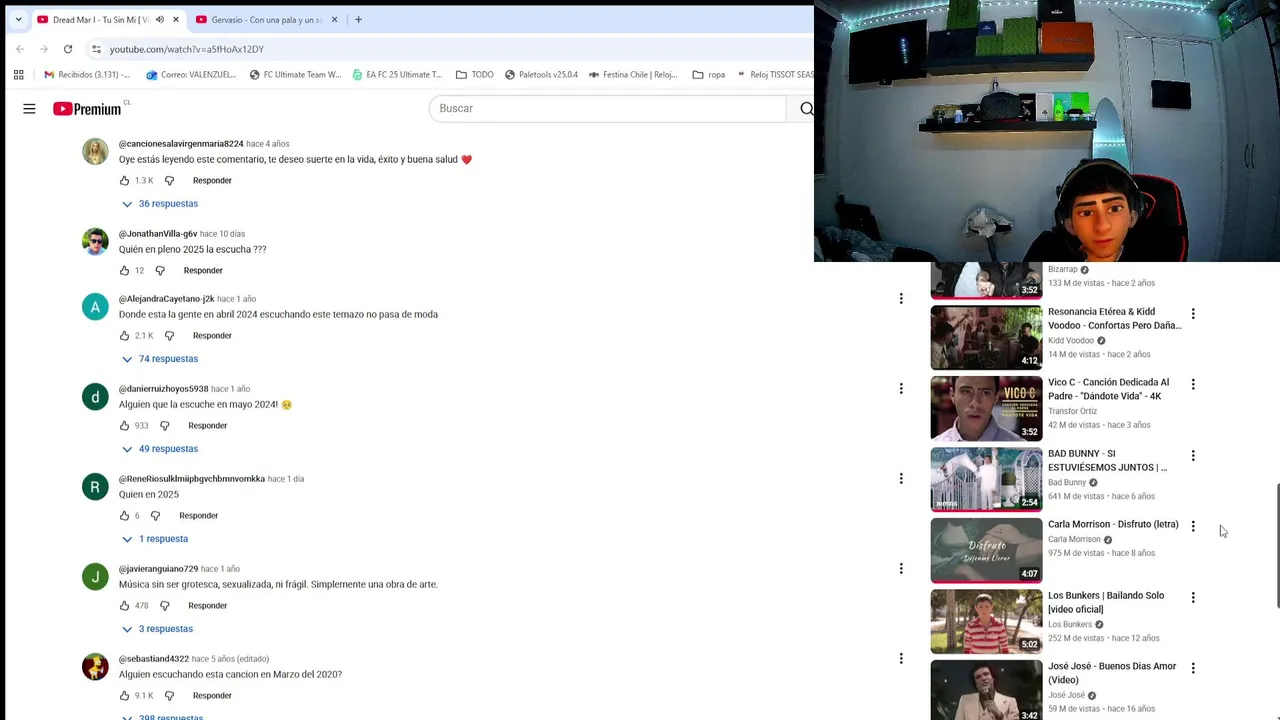Image resolution: width=1280 pixels, height=720 pixels.
Task: Open a new browser tab
Action: 358,19
